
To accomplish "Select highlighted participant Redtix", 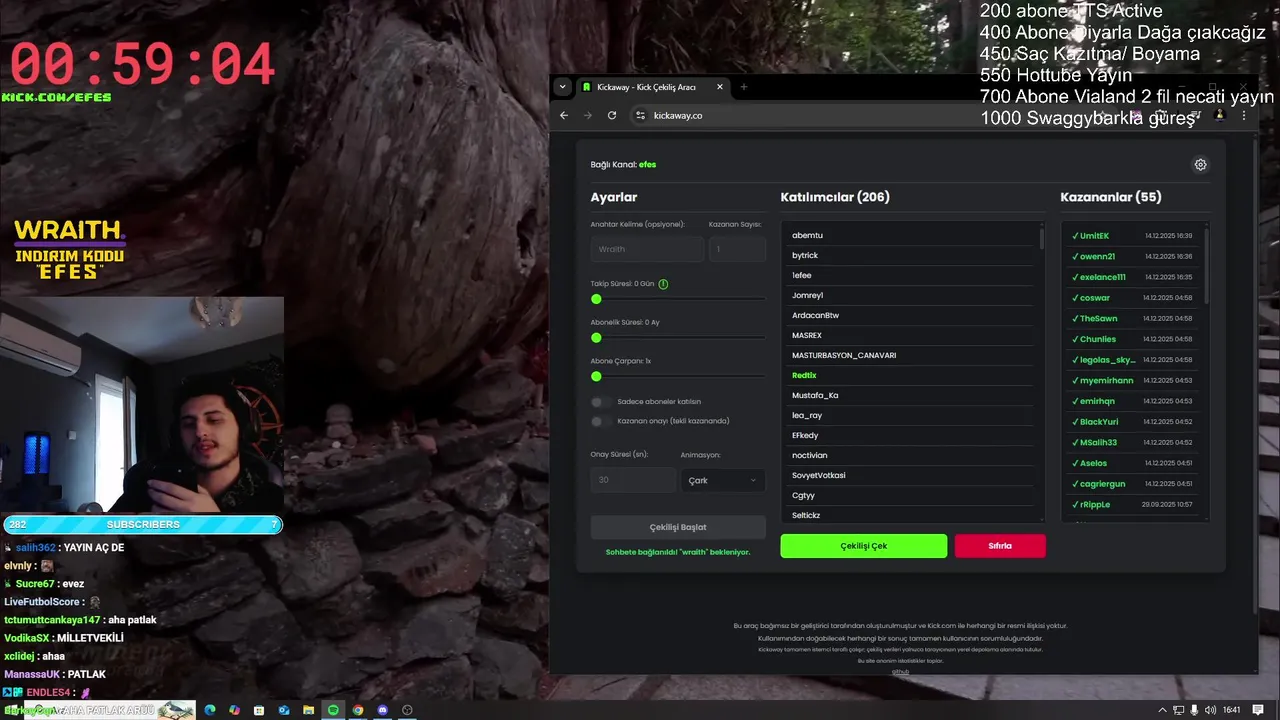I will point(908,375).
